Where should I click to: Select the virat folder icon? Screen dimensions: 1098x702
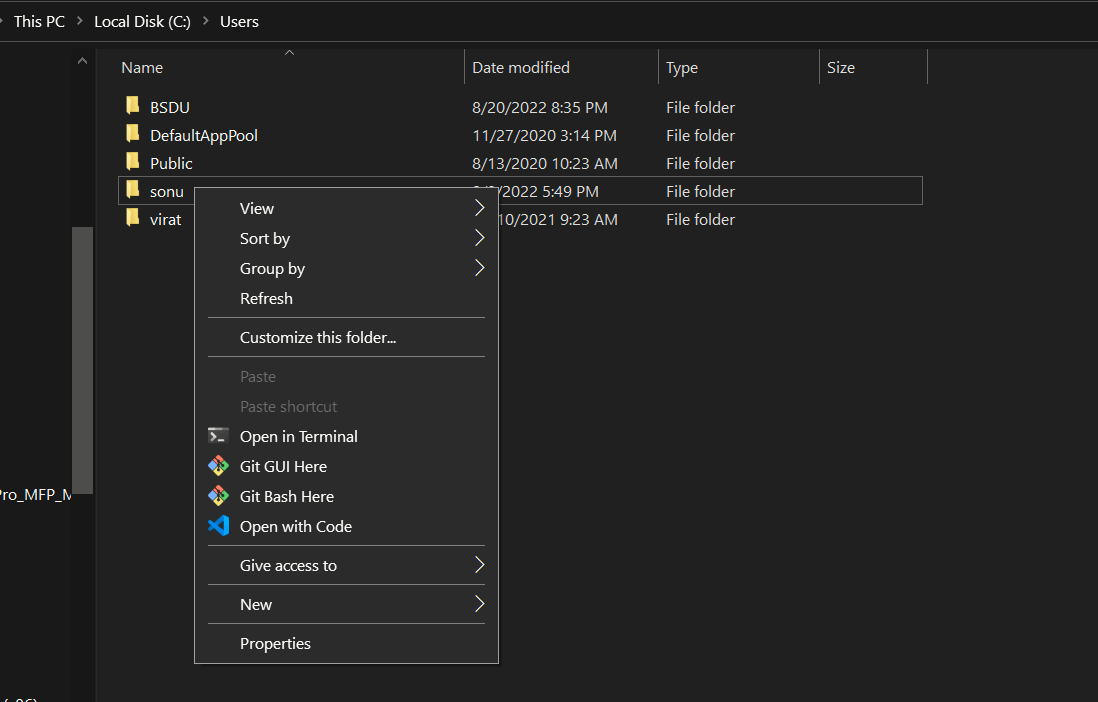point(132,218)
